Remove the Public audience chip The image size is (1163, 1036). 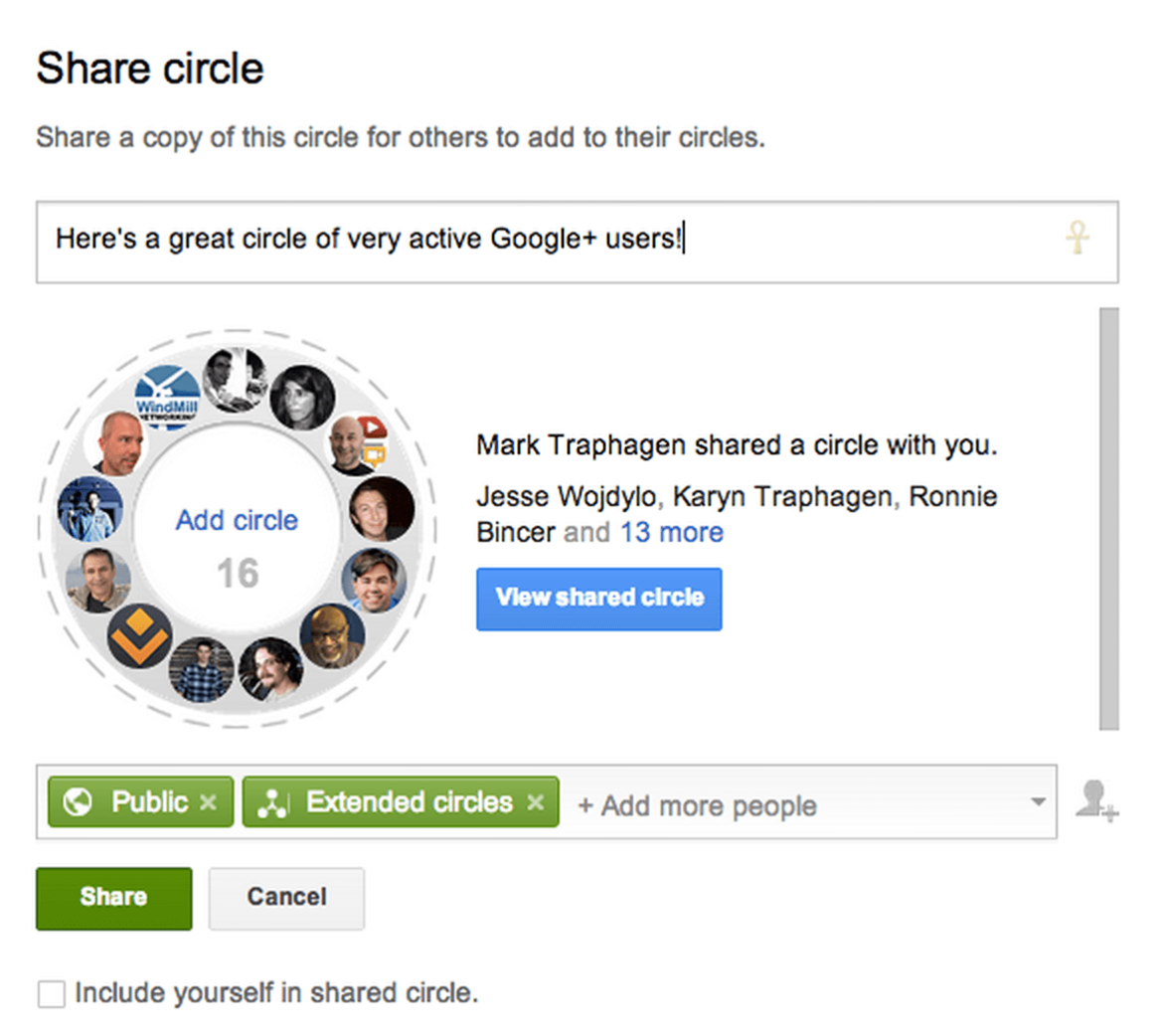[208, 802]
